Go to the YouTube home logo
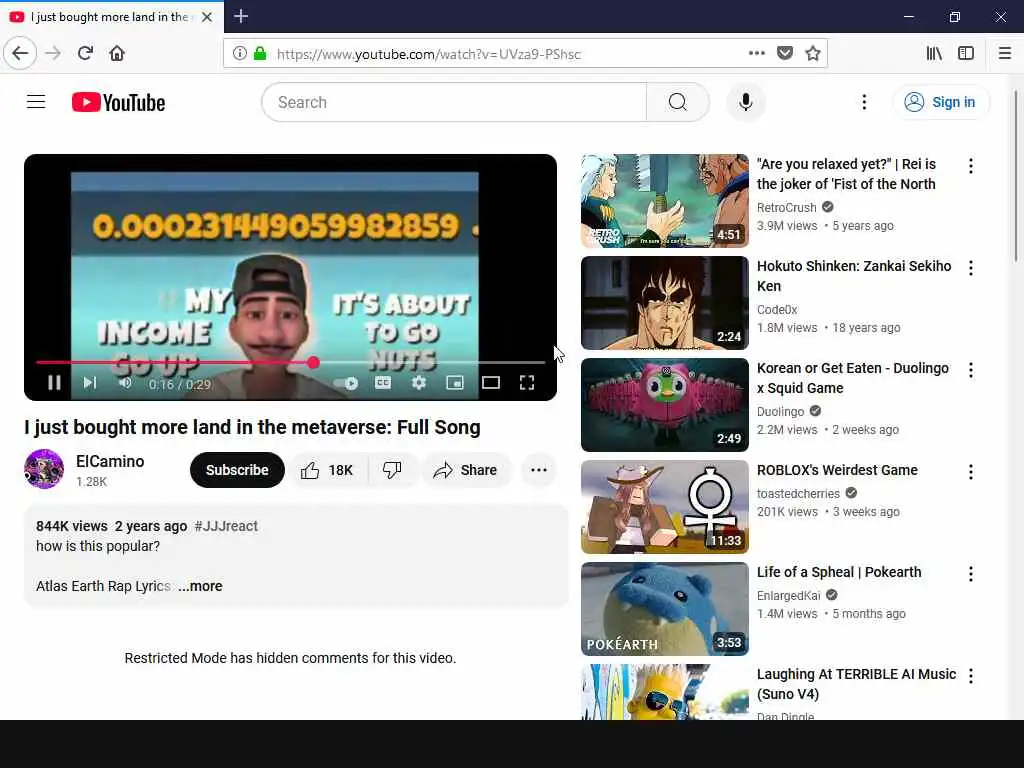Viewport: 1024px width, 768px height. click(118, 103)
